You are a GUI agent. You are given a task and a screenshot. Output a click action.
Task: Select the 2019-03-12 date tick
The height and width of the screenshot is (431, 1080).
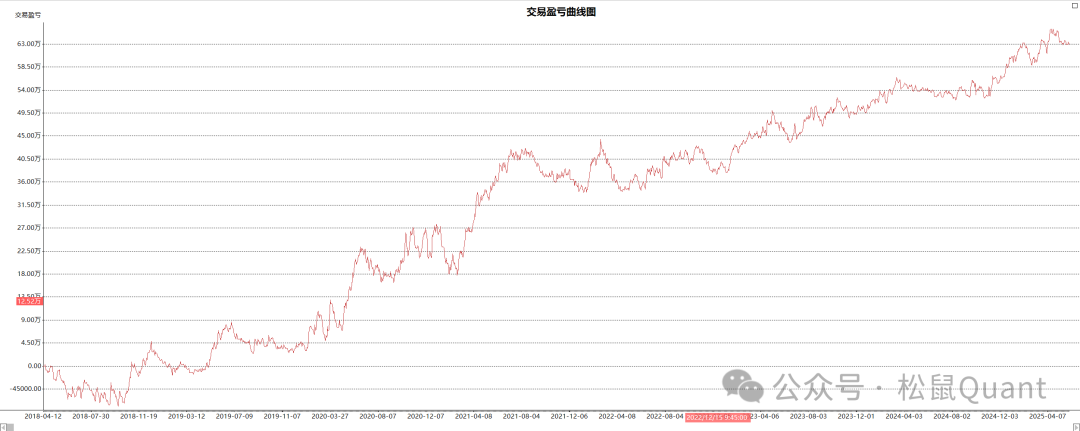pyautogui.click(x=187, y=416)
